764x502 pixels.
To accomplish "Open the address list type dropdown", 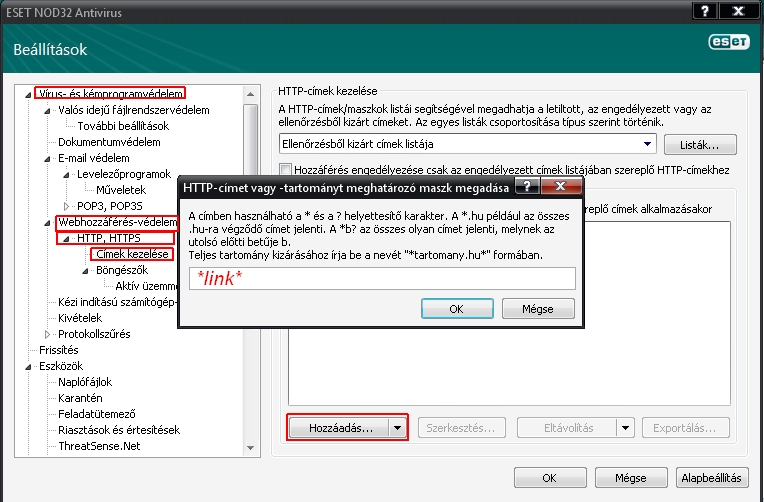I will pos(647,144).
